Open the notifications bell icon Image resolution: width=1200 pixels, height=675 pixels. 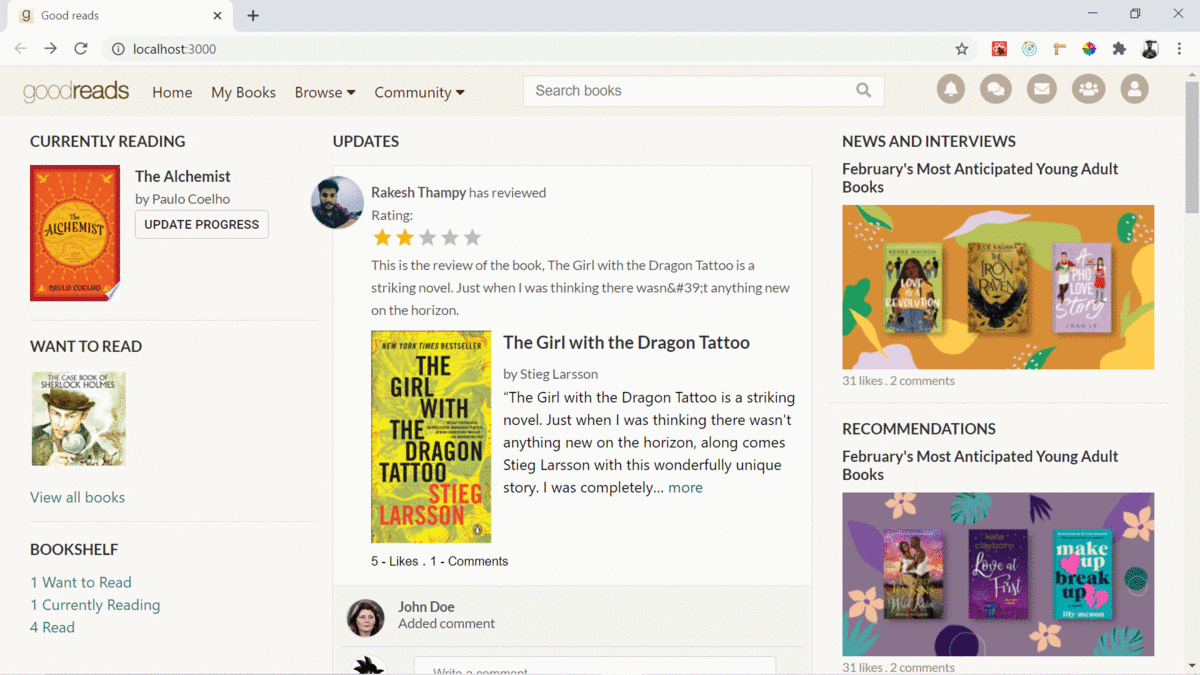click(951, 89)
